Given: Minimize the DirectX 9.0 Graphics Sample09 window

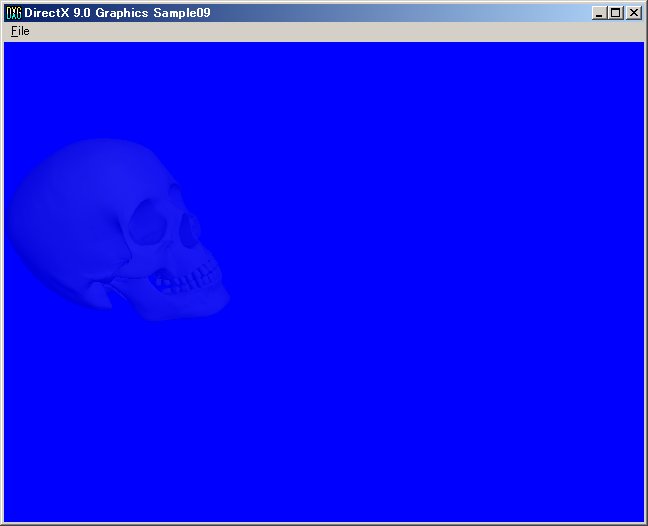Looking at the screenshot, I should point(598,13).
